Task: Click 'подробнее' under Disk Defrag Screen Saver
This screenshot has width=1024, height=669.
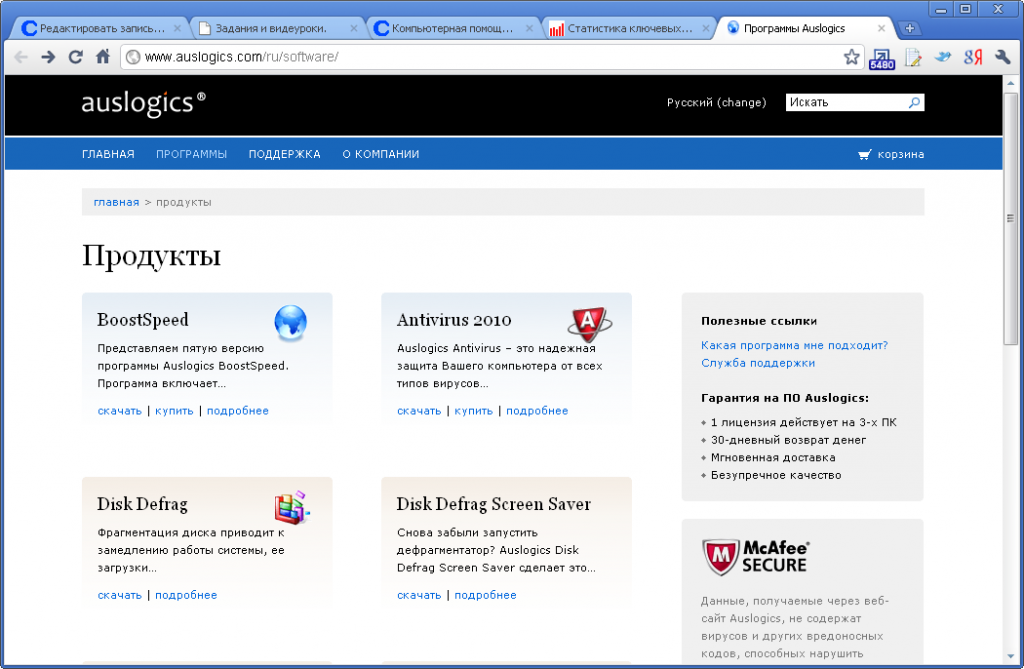Action: [485, 595]
